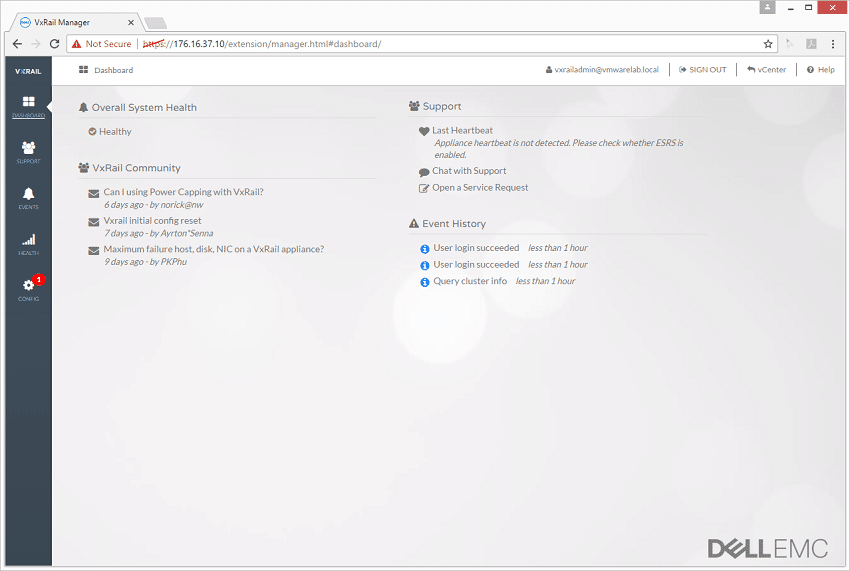
Task: Click the Chat with Support bubble icon
Action: (424, 172)
